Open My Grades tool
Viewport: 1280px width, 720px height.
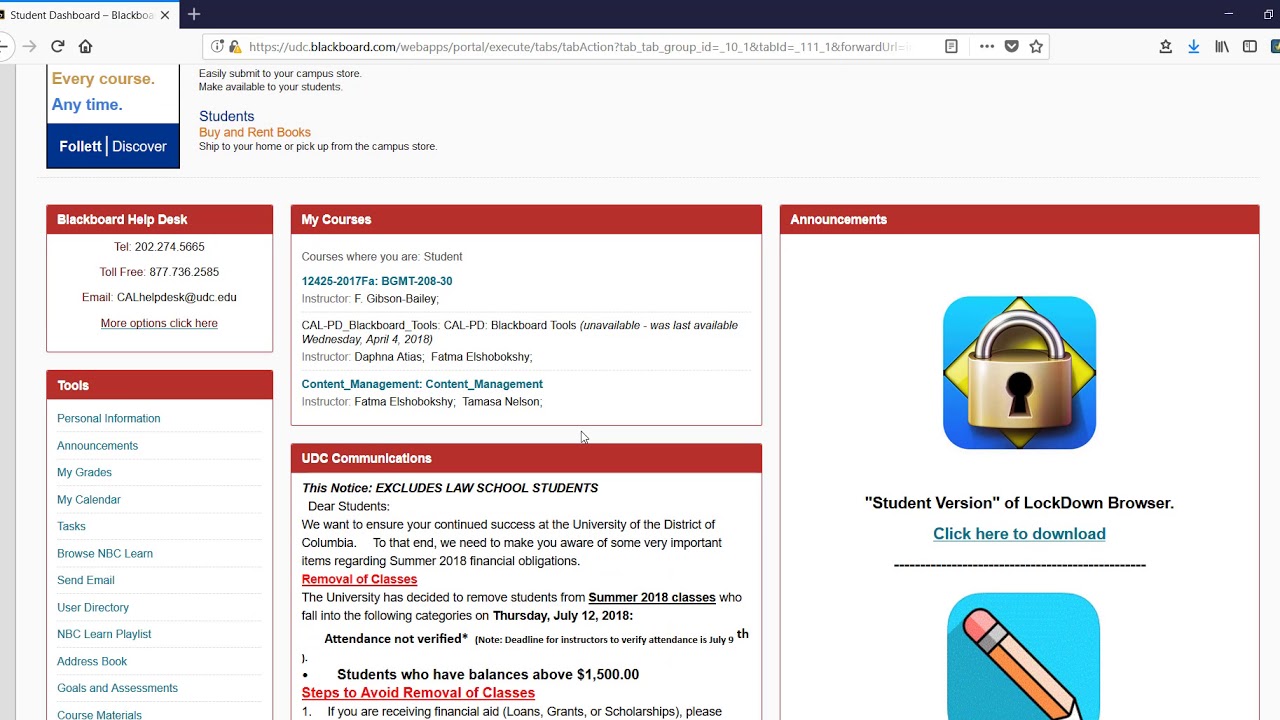point(84,472)
